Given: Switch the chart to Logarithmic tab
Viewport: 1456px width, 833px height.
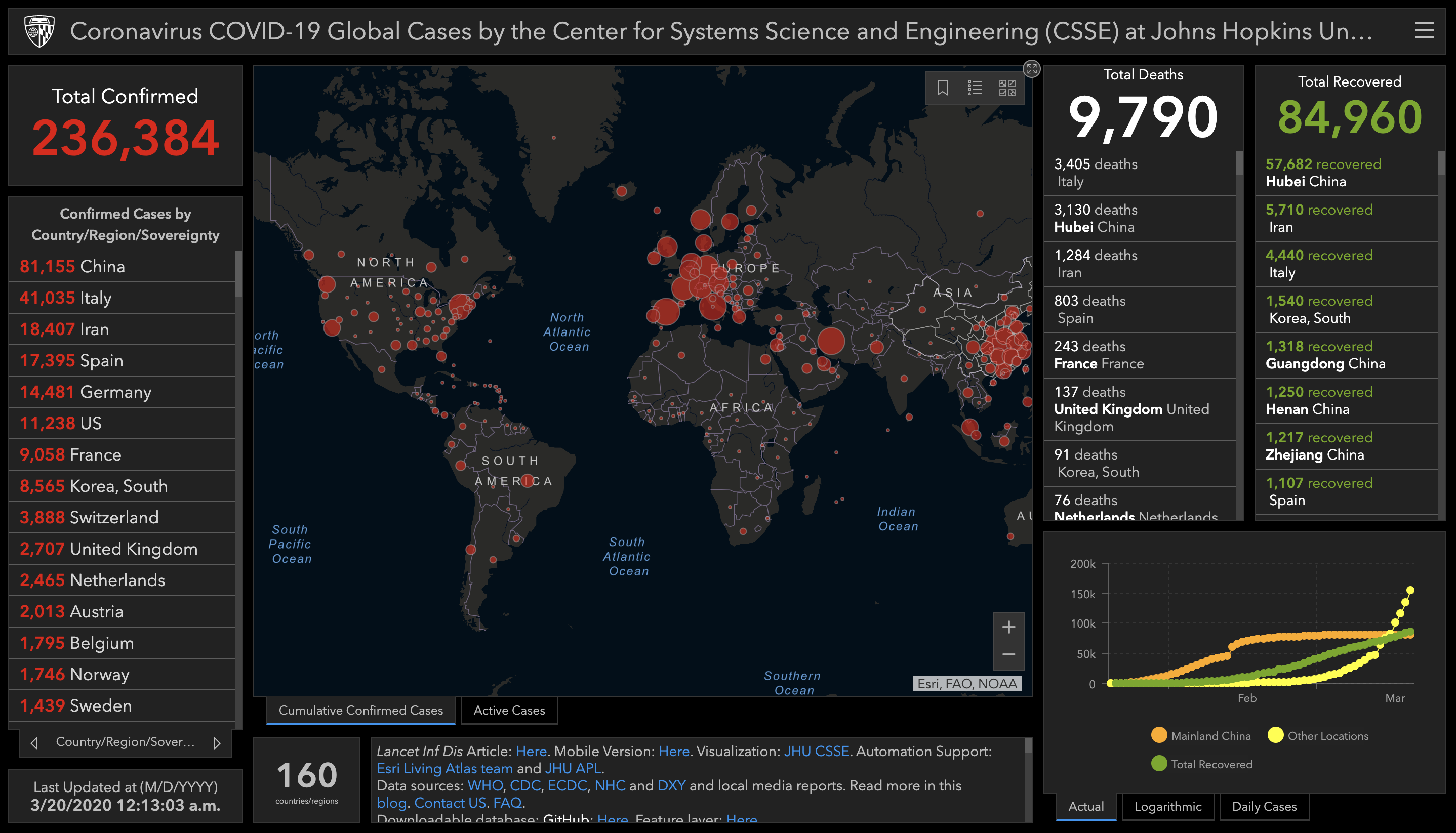Looking at the screenshot, I should click(x=1167, y=806).
